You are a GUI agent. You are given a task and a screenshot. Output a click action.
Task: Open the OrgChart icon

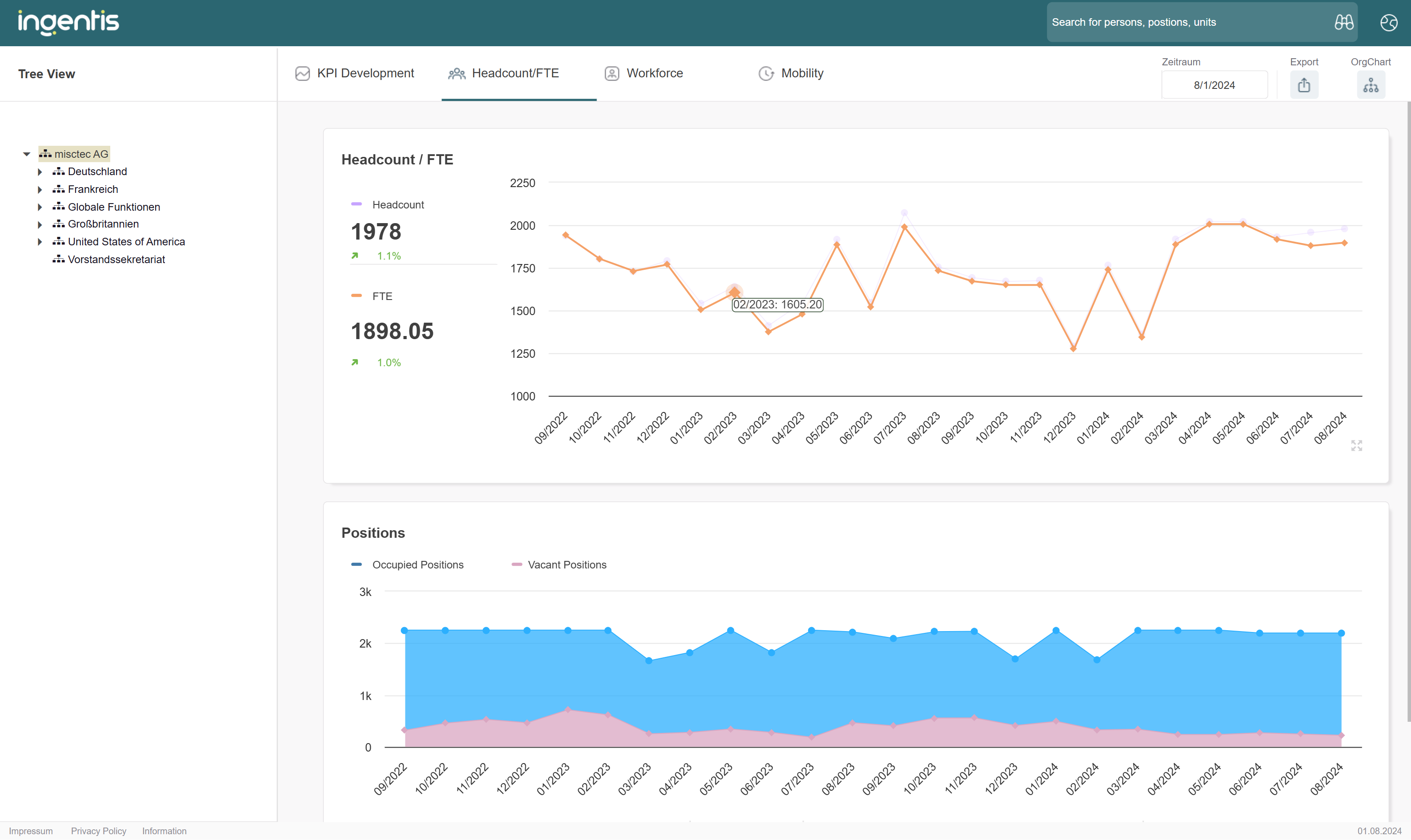(1370, 85)
